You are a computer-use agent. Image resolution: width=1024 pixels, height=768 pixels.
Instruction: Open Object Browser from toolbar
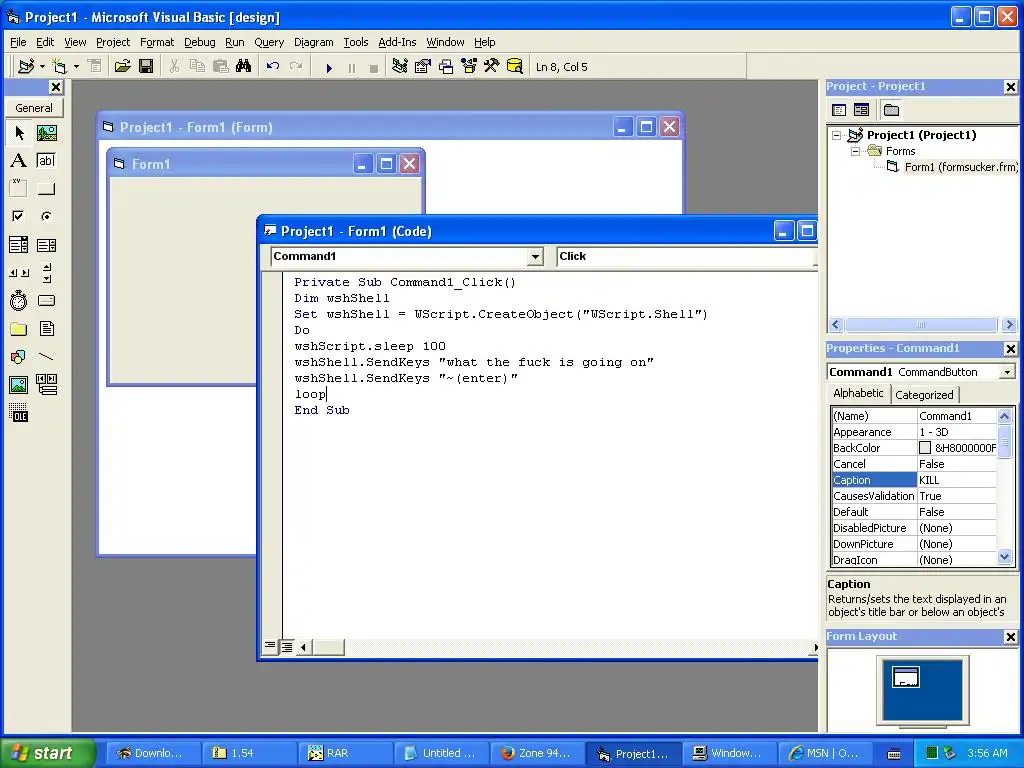(x=469, y=66)
